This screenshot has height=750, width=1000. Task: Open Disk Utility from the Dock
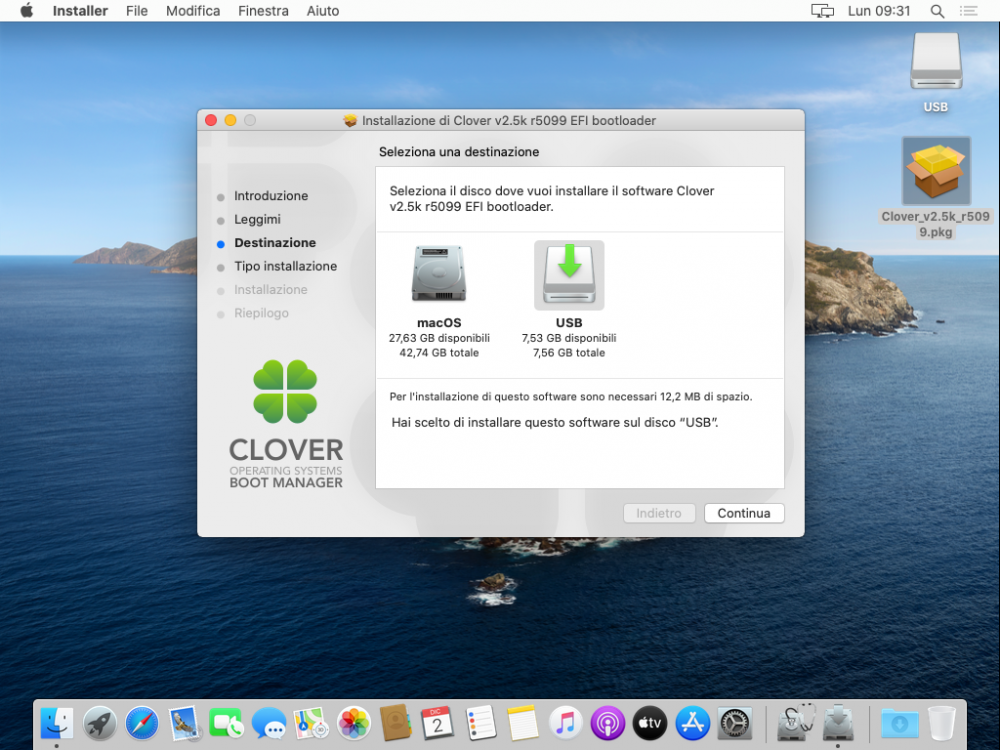coord(795,723)
